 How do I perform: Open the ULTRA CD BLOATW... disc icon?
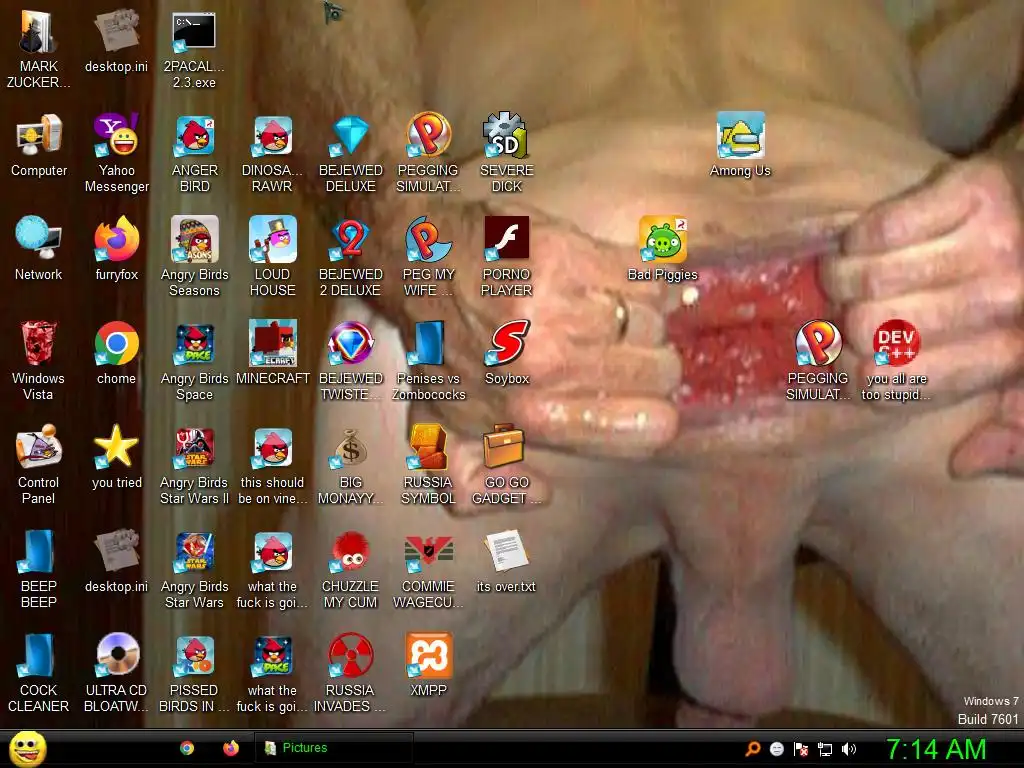coord(117,673)
